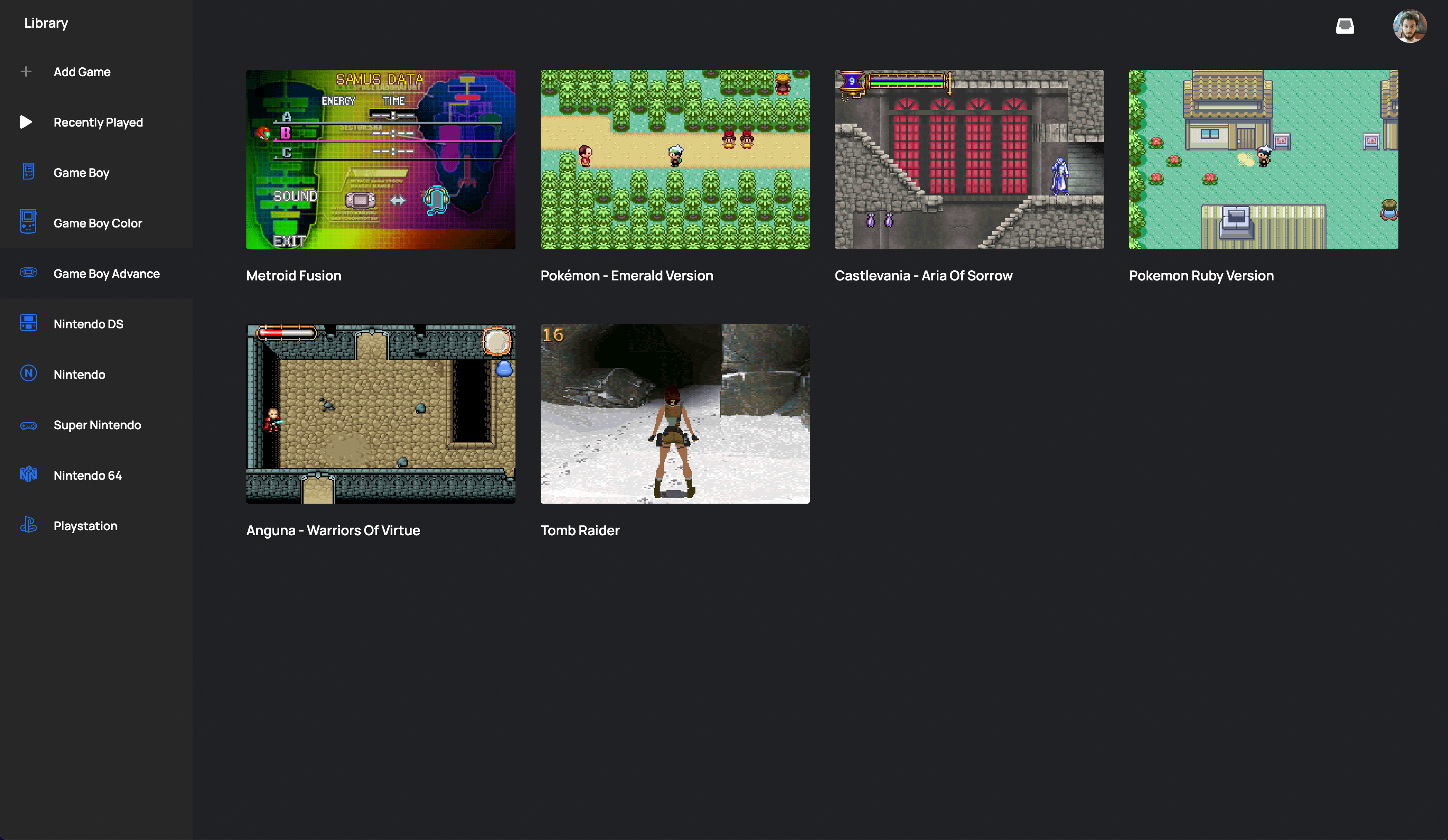Click the Nintendo 64 logo icon
The image size is (1448, 840).
coord(28,475)
